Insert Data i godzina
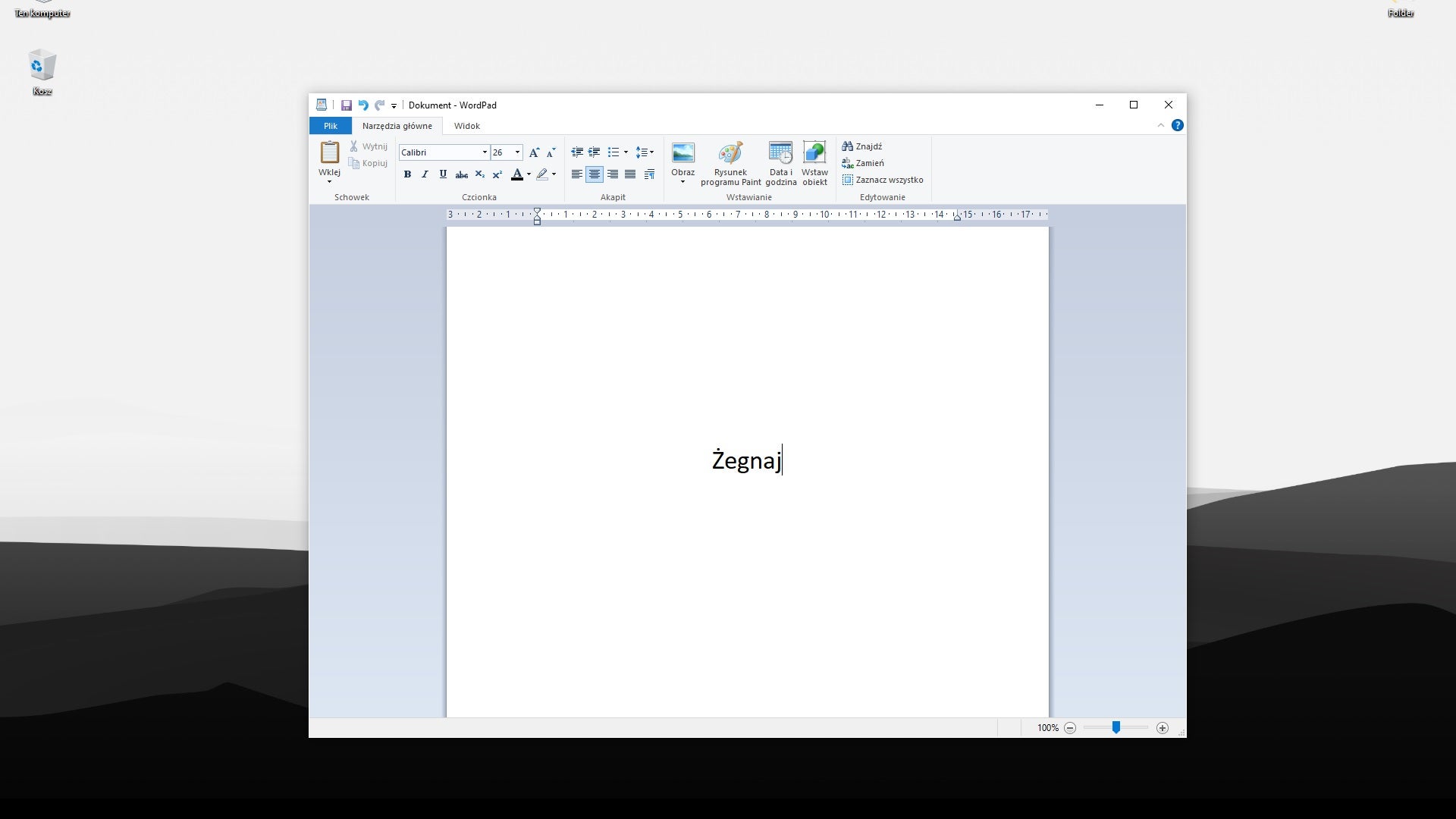This screenshot has width=1456, height=819. (x=780, y=164)
